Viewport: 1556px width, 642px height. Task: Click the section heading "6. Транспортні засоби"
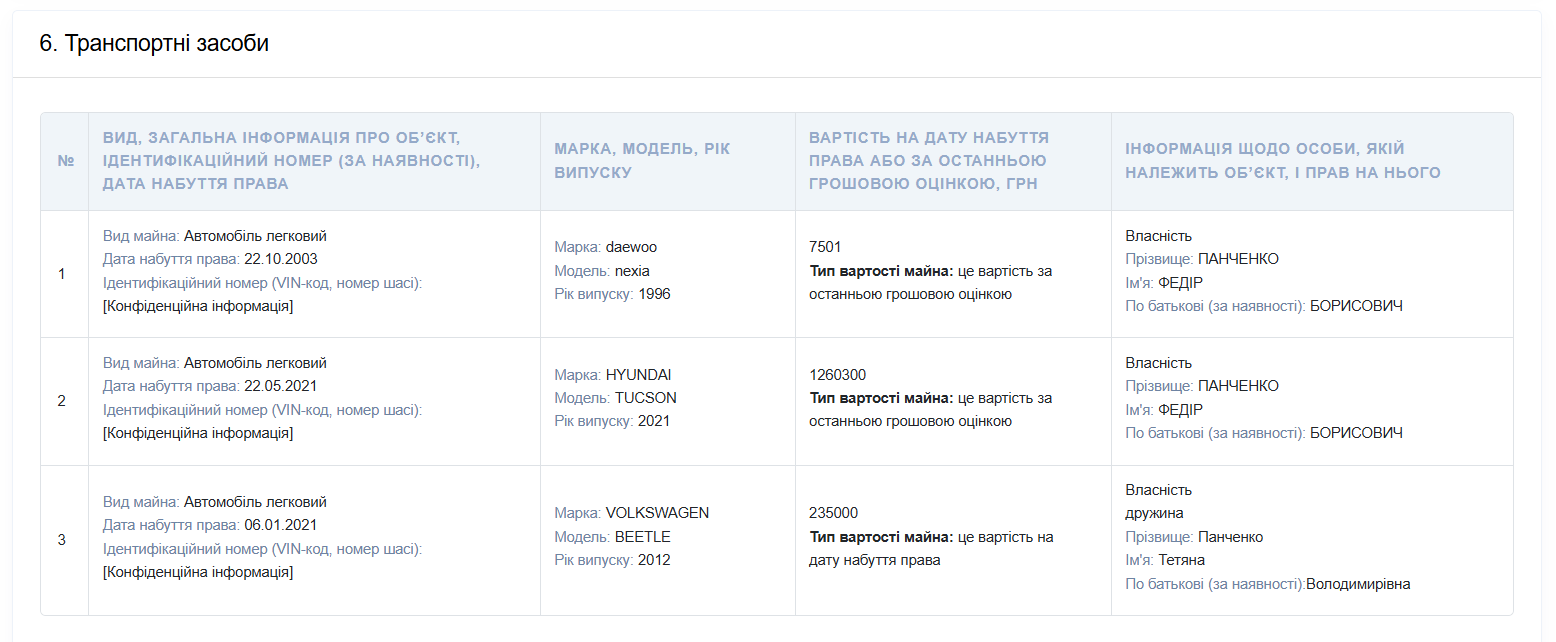pos(154,44)
